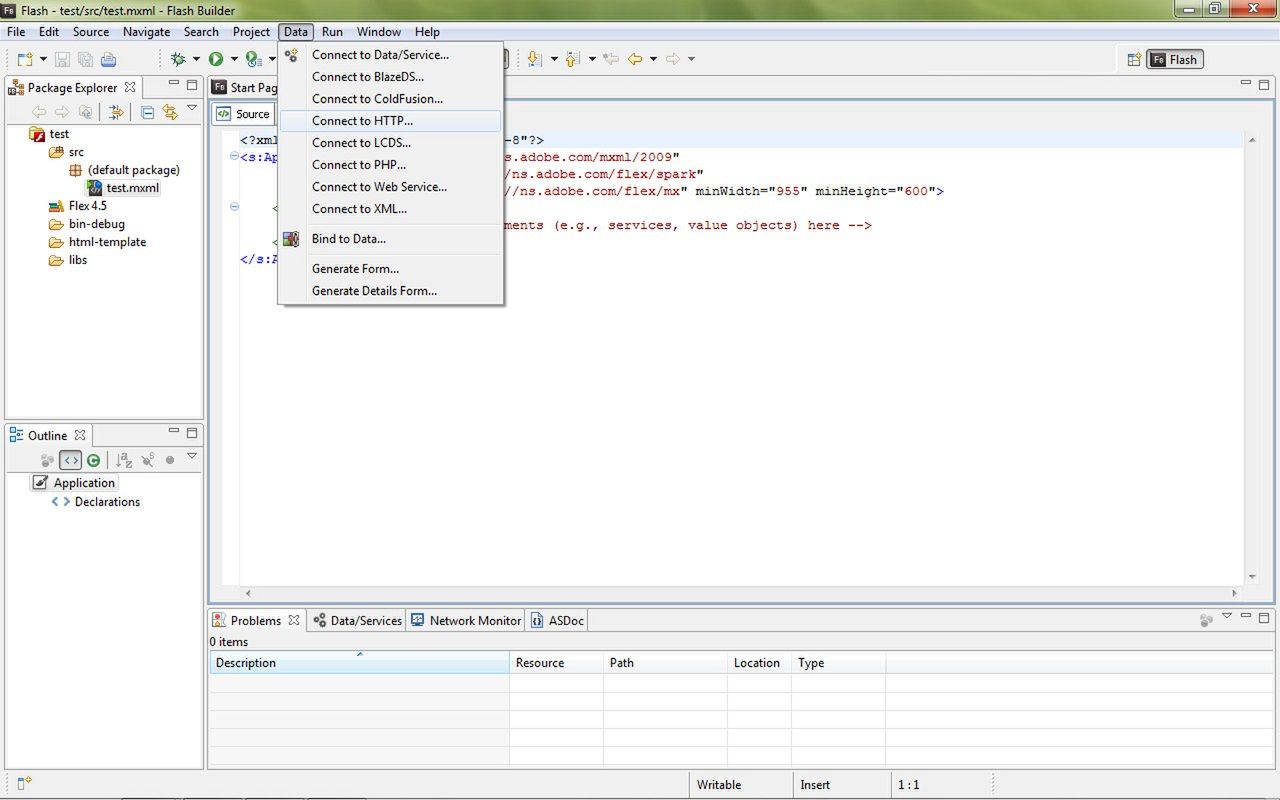Viewport: 1280px width, 800px height.
Task: Toggle MXML view mode in Outline
Action: [x=70, y=460]
